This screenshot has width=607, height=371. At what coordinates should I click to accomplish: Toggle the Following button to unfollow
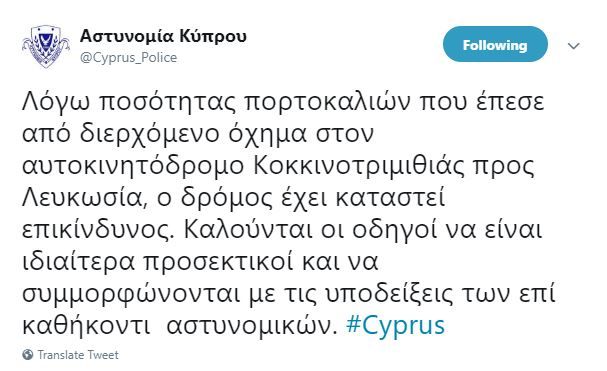(x=495, y=44)
